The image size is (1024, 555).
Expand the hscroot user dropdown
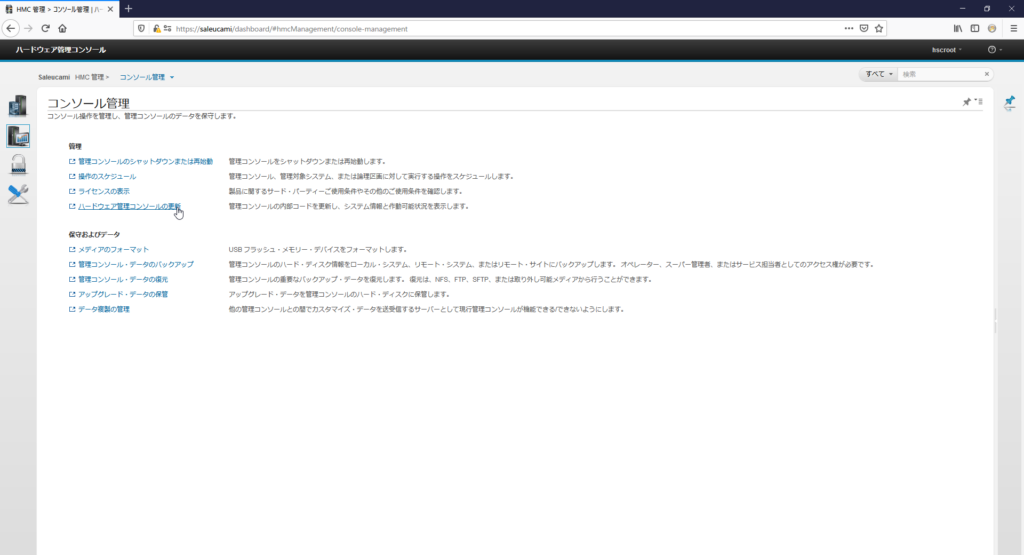(946, 50)
